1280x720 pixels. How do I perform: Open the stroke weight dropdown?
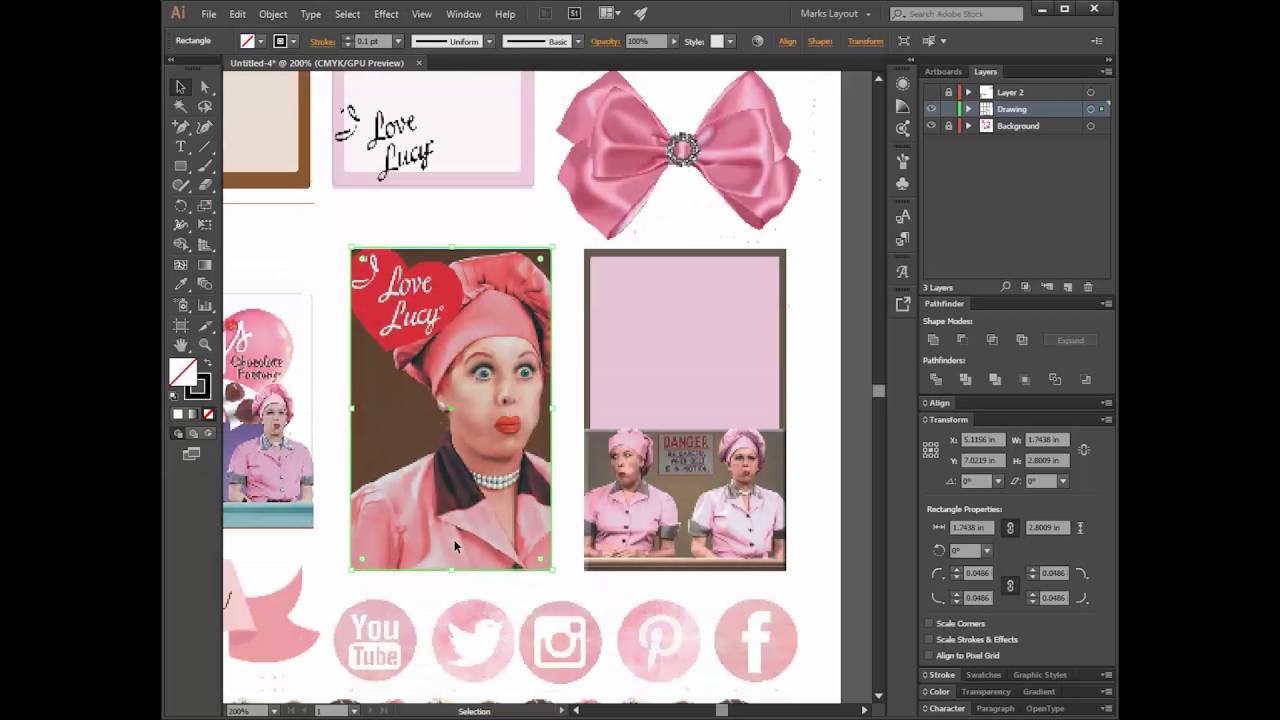point(398,41)
